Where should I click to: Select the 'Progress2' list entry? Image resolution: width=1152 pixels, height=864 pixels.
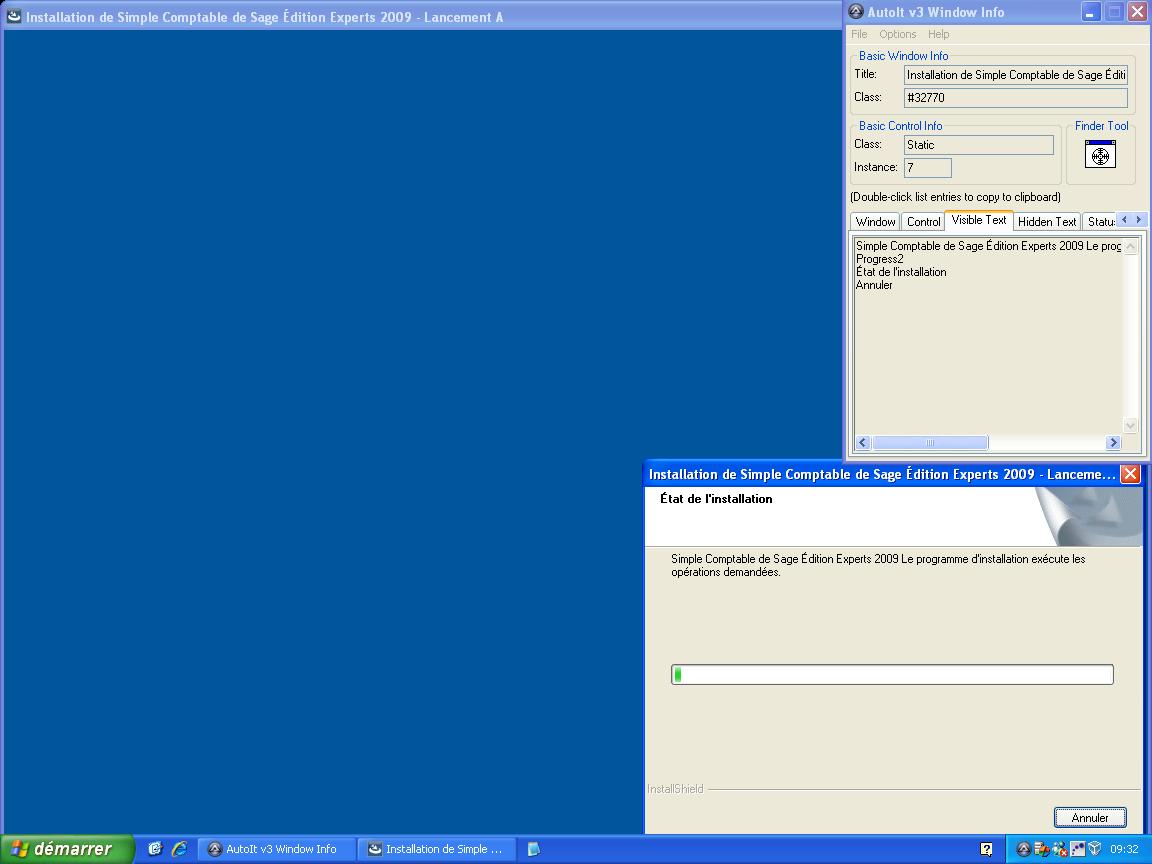click(x=879, y=259)
